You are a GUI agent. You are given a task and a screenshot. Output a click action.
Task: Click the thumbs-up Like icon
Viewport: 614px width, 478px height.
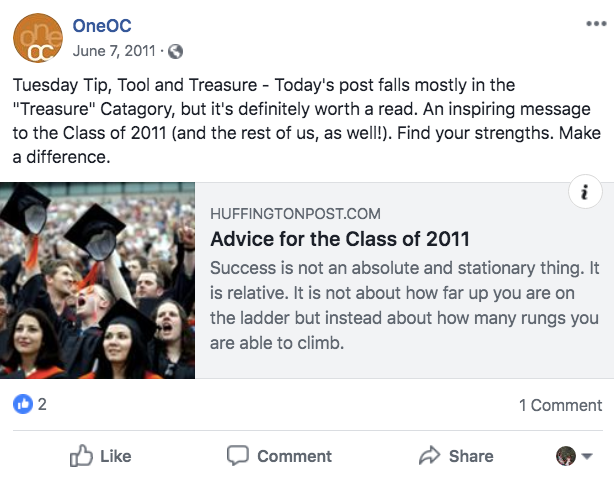[x=81, y=456]
